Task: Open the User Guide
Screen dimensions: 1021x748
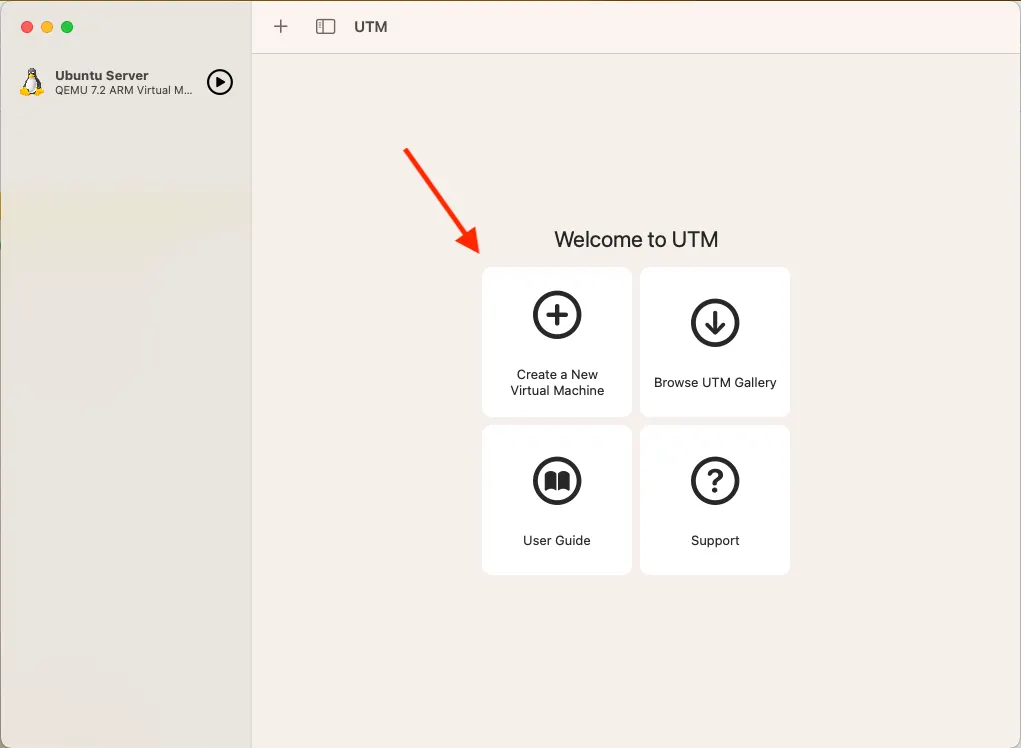Action: [557, 500]
